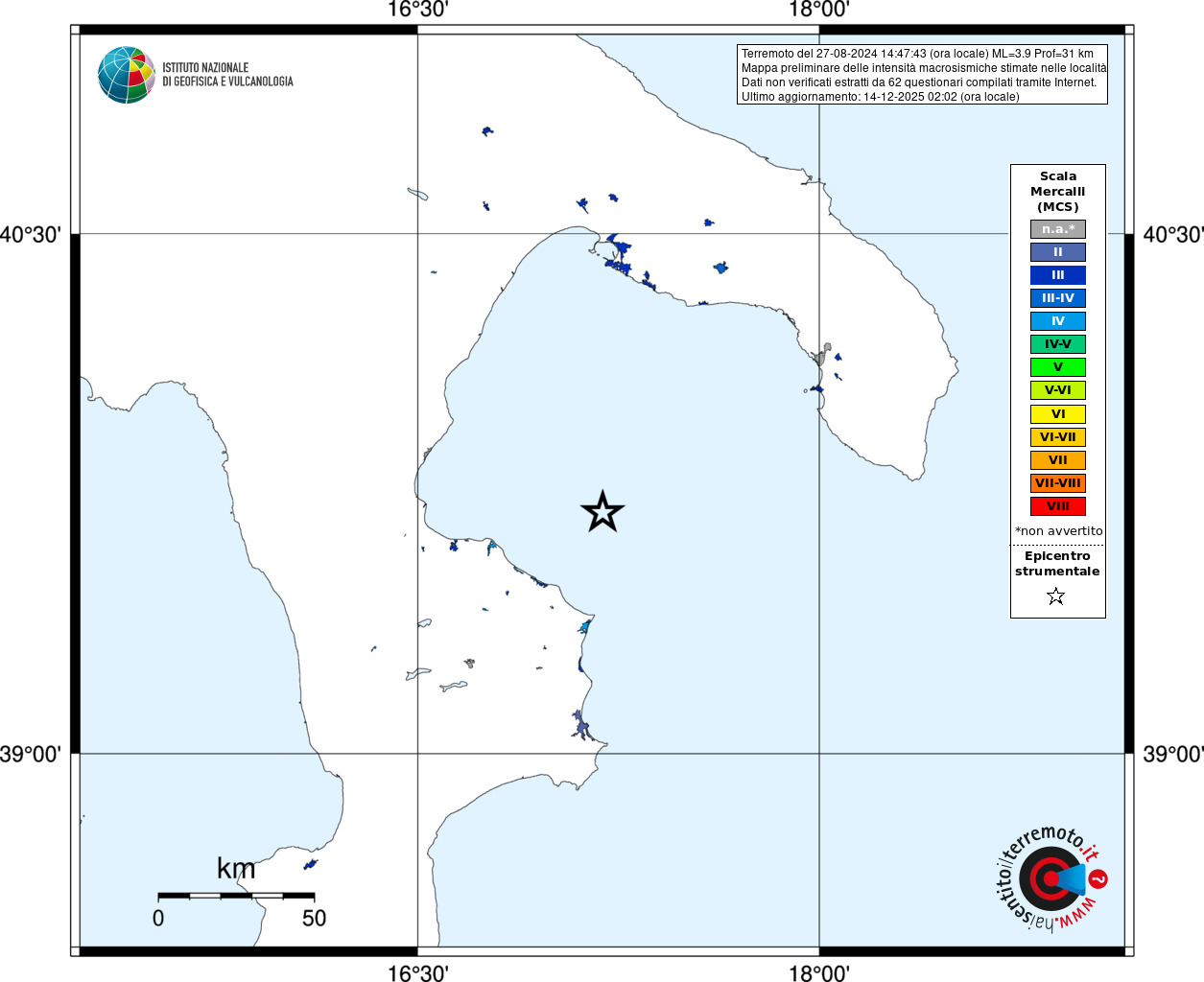
Task: Click the 'Mappa preliminare' info line
Action: click(x=924, y=68)
